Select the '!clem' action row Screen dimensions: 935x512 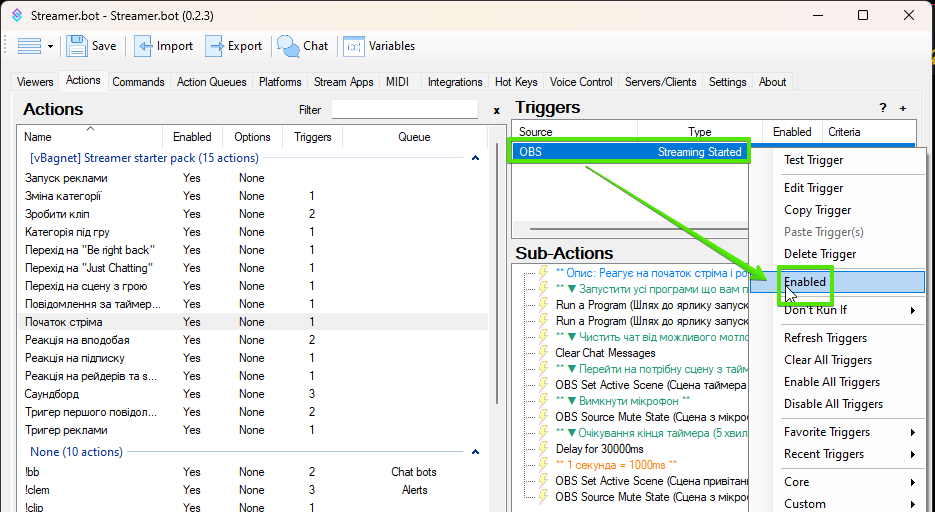(x=253, y=490)
